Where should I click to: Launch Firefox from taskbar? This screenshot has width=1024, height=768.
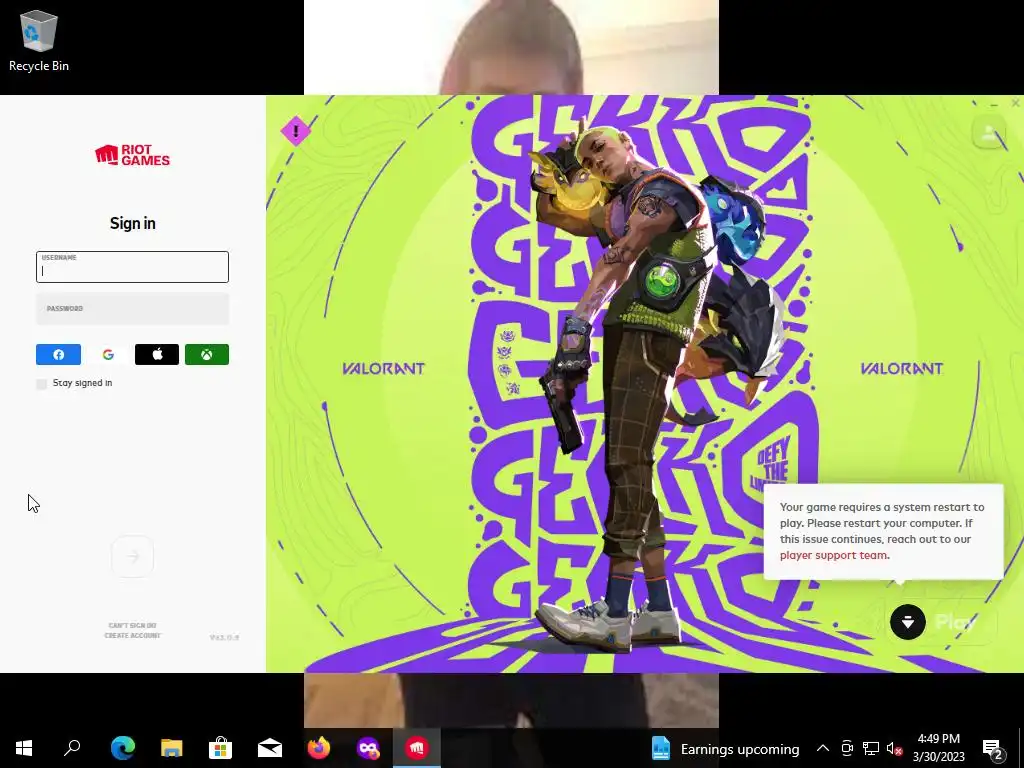[x=319, y=748]
